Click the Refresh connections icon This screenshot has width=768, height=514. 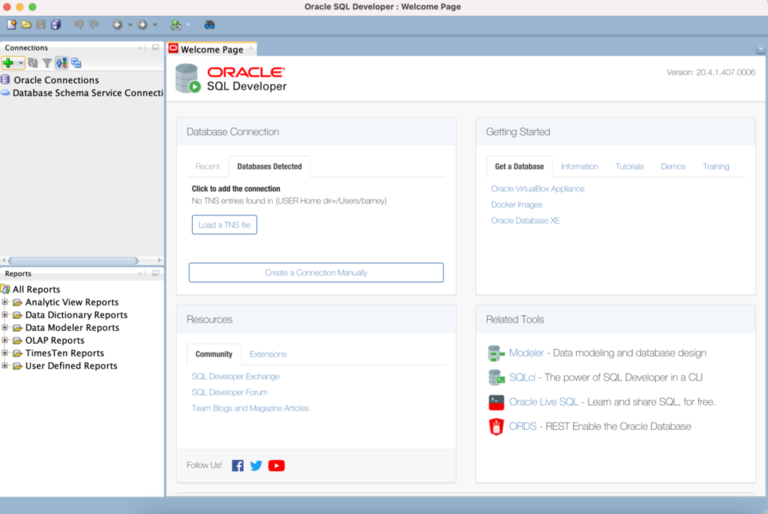(x=33, y=63)
